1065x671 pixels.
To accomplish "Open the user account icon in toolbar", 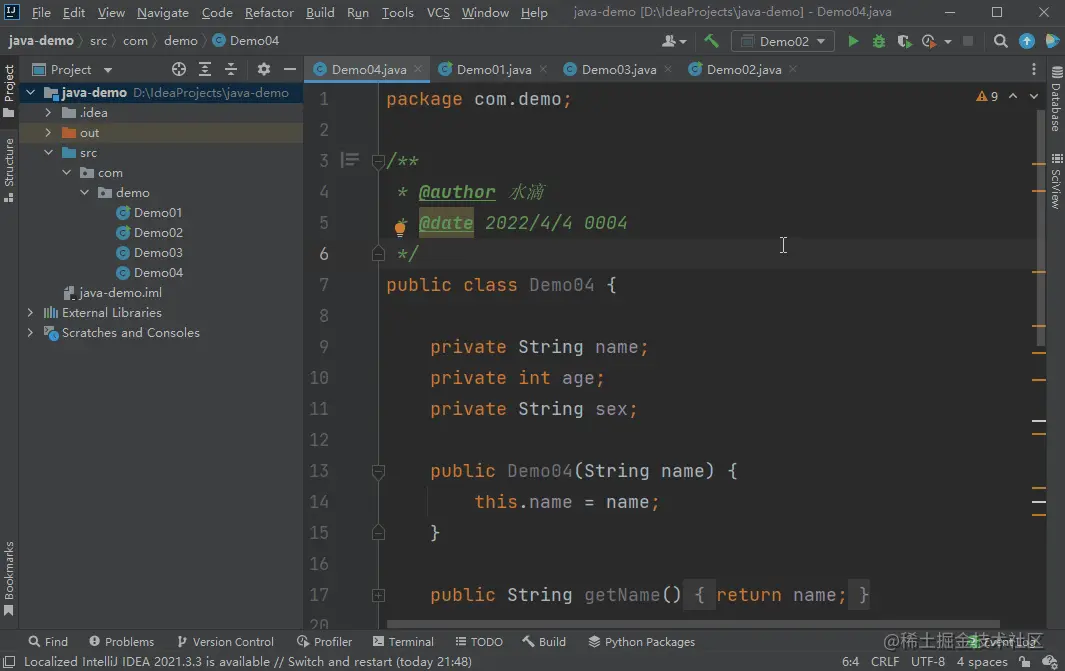I will tap(674, 41).
